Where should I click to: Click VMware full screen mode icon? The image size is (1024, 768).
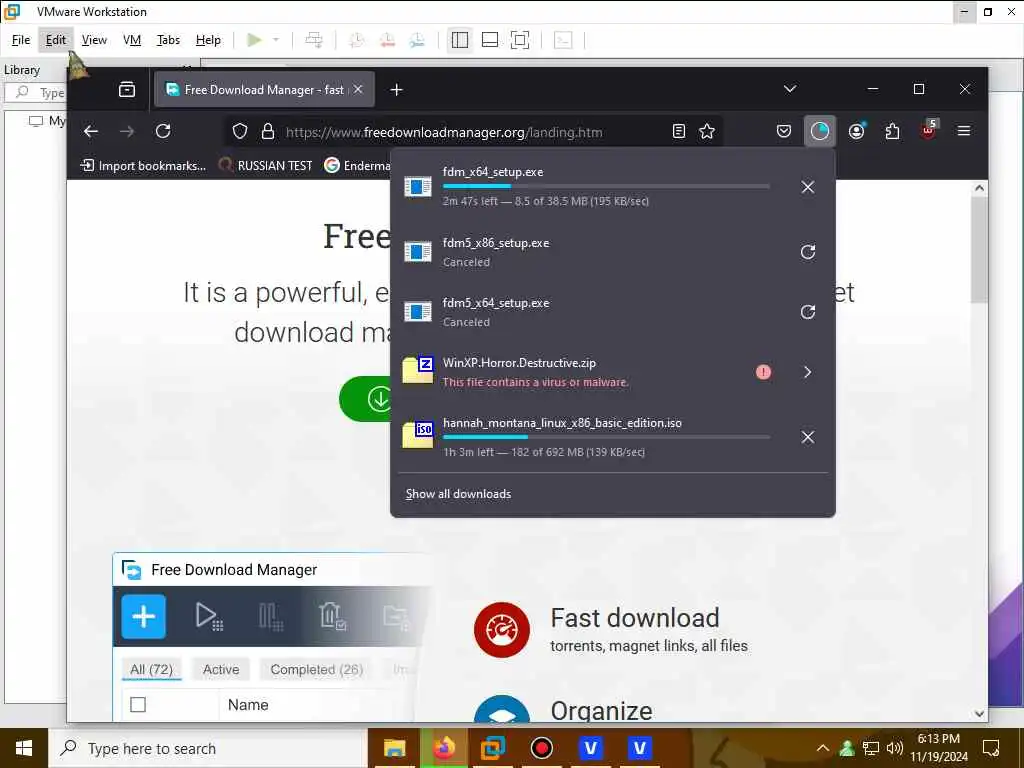point(520,40)
